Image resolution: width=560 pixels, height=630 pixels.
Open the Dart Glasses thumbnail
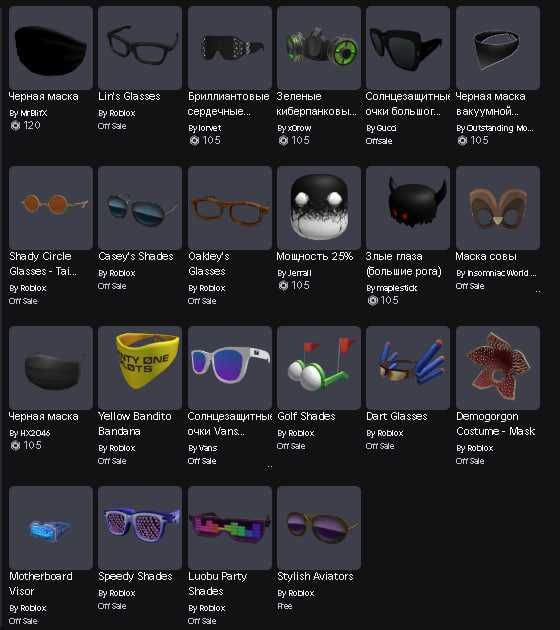(x=408, y=368)
